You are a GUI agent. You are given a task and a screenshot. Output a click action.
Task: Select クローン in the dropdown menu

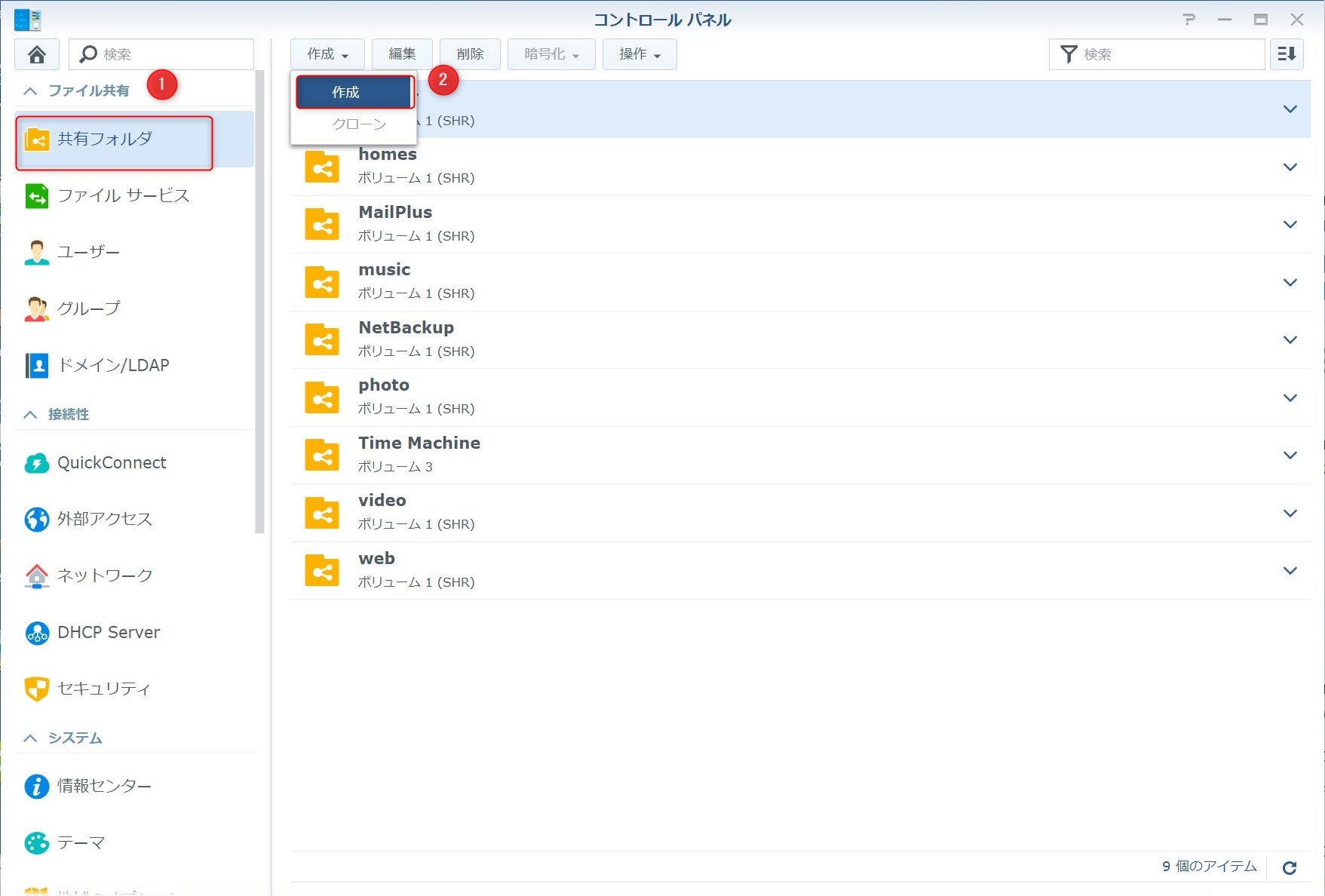[358, 124]
